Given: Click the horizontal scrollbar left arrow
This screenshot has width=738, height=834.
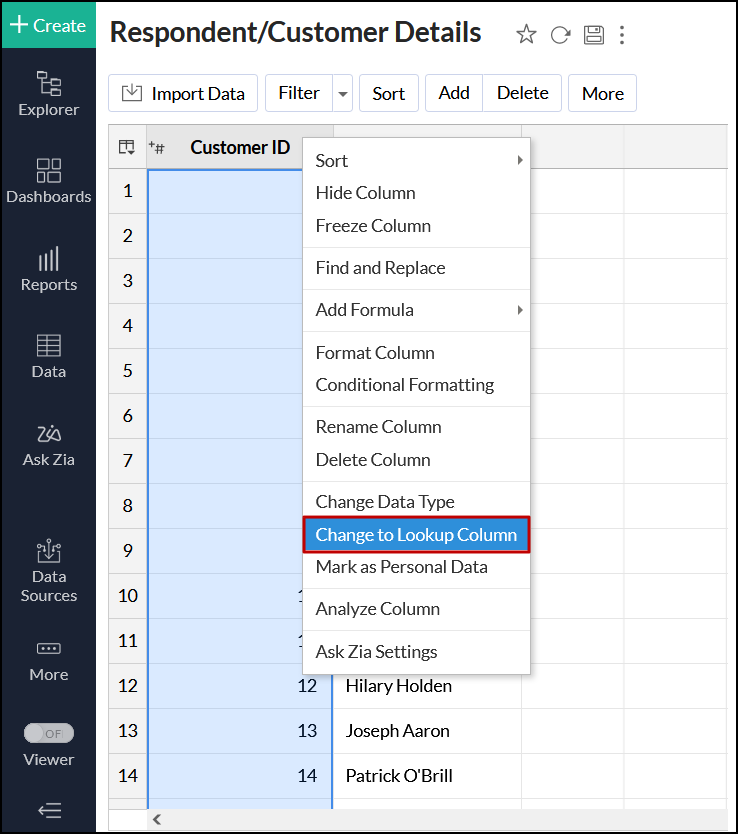Looking at the screenshot, I should coord(156,819).
